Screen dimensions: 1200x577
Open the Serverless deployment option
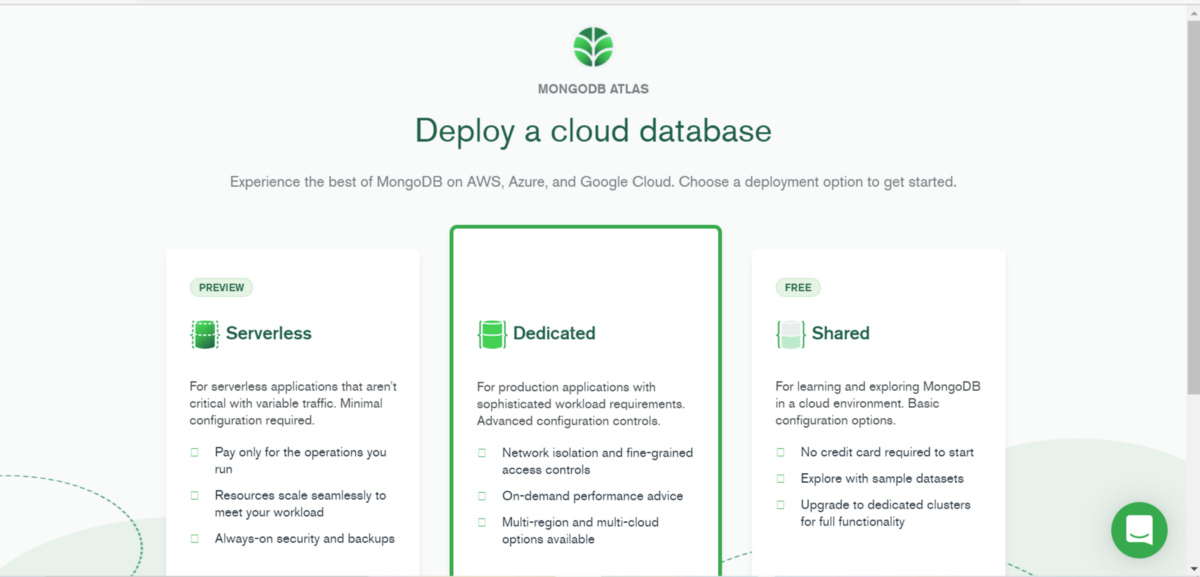tap(292, 410)
